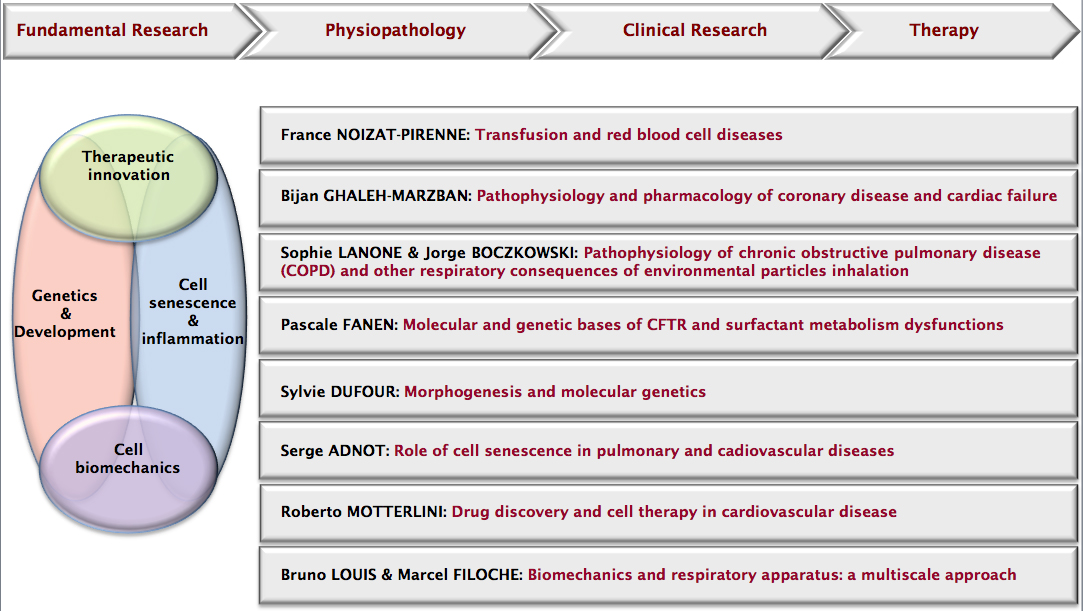Screen dimensions: 1083x611
Task: Open France NOIZAT-PIRENNE transfusion team box
Action: [x=668, y=135]
